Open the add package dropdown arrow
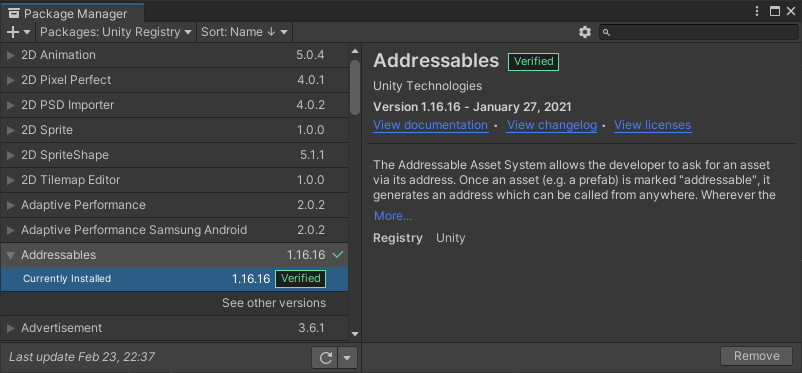Screen dimensions: 802x373 point(27,32)
